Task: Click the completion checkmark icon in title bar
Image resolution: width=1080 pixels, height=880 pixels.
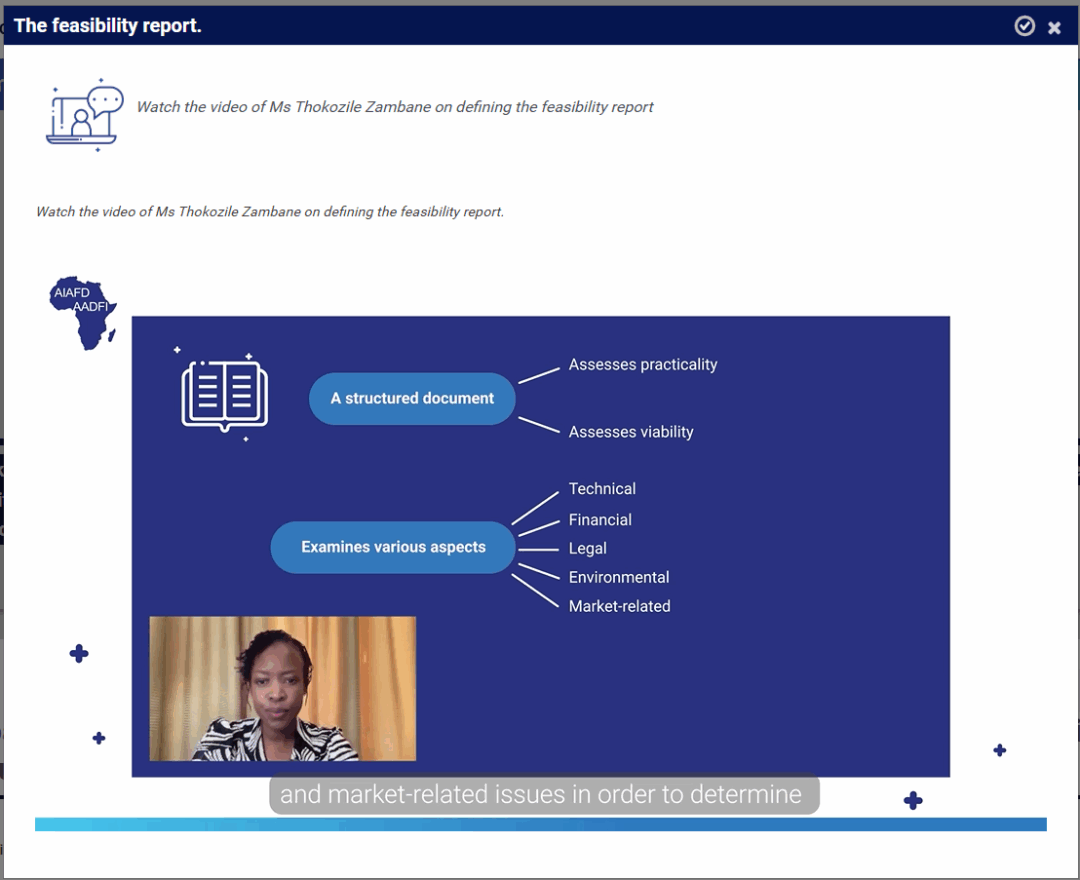Action: click(x=1024, y=26)
